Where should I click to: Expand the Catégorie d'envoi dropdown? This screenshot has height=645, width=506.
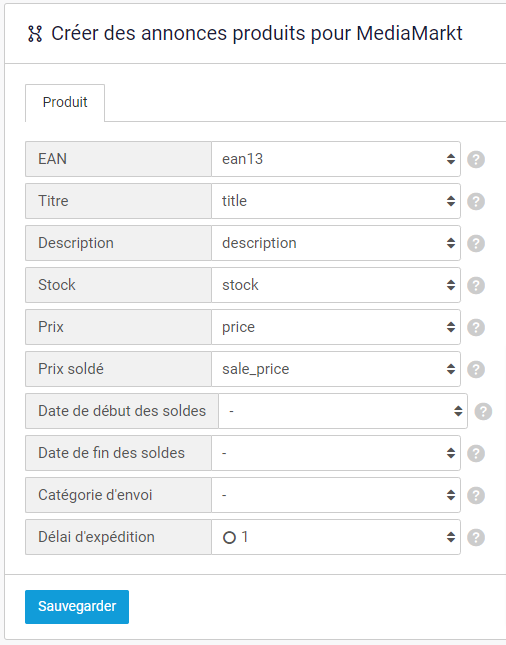pyautogui.click(x=336, y=495)
